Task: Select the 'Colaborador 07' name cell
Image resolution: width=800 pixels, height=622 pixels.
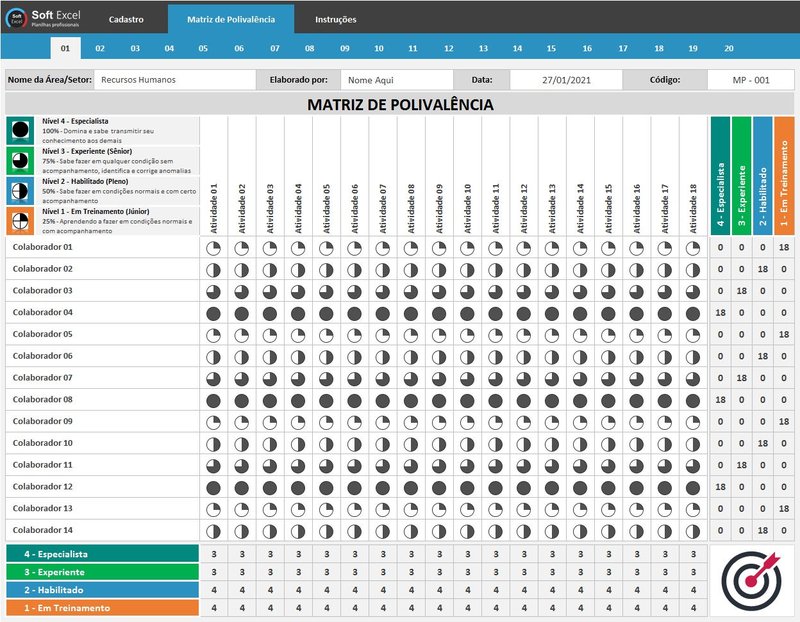Action: click(x=103, y=378)
